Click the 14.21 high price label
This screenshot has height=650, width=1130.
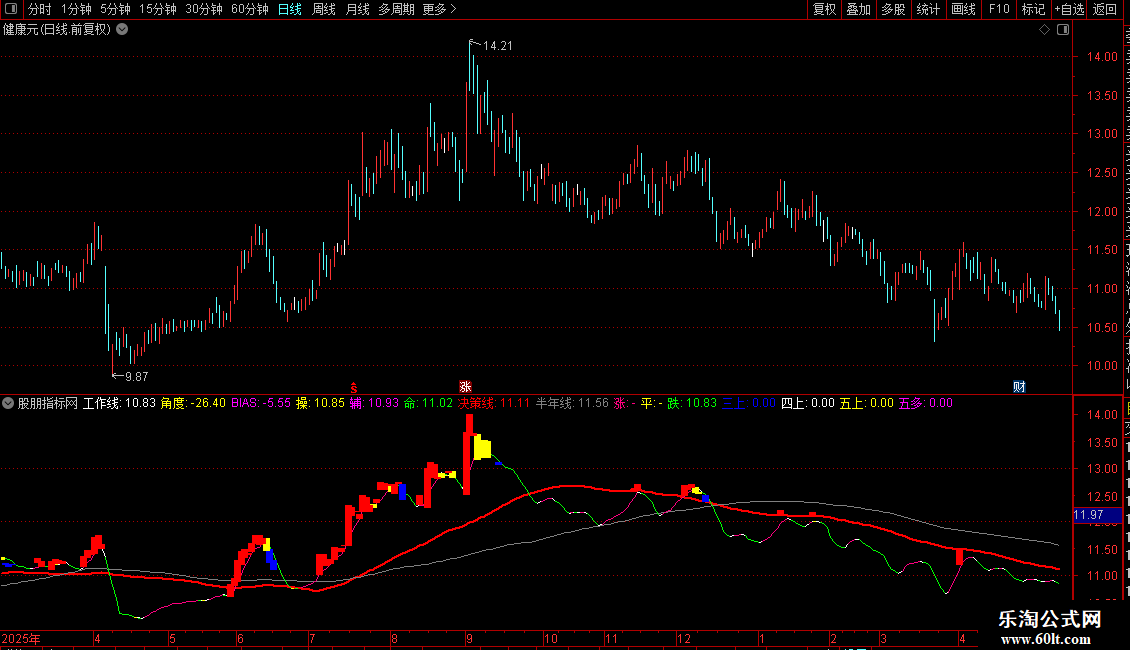click(497, 45)
